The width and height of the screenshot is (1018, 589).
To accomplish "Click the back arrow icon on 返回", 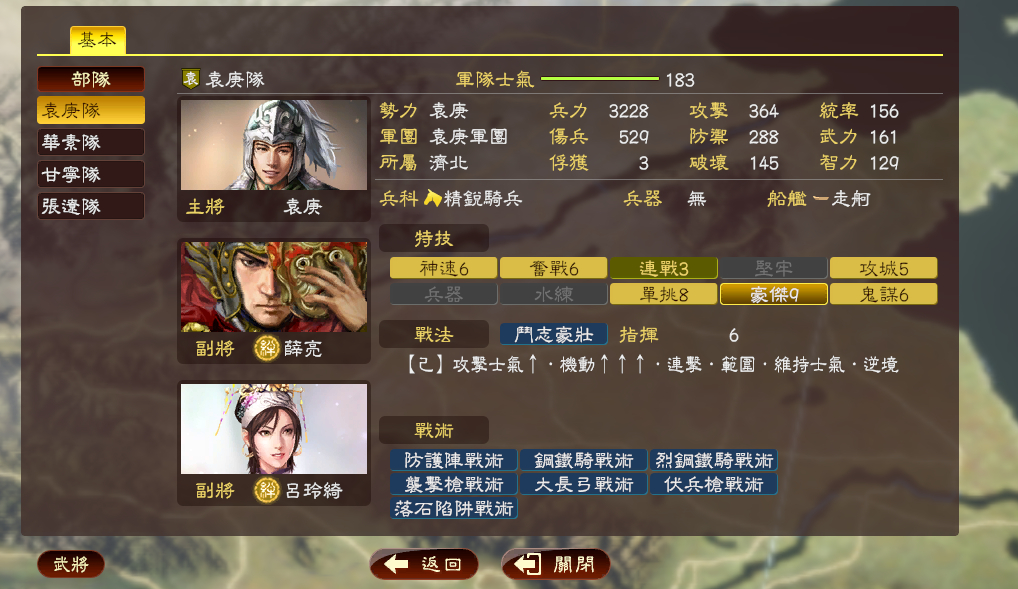I will 396,564.
